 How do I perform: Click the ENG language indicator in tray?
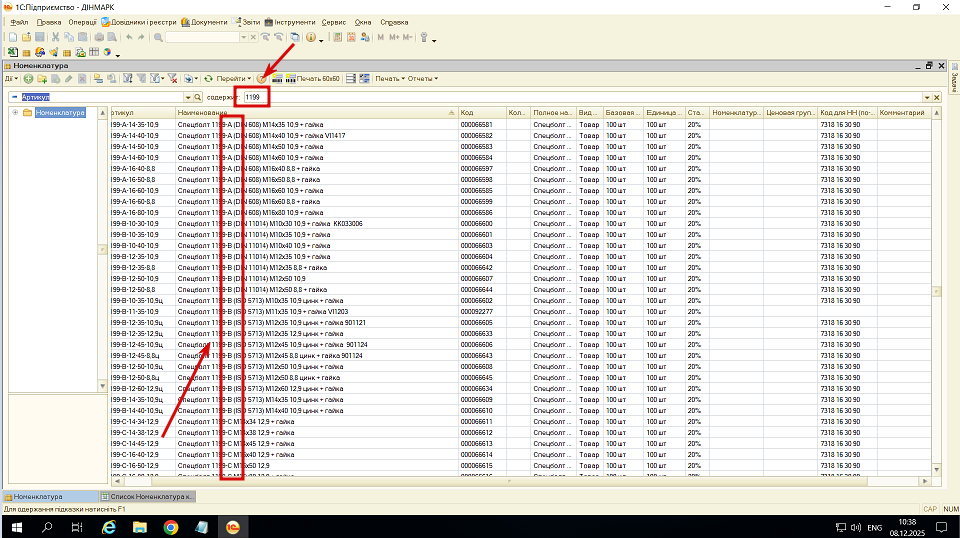pyautogui.click(x=874, y=528)
